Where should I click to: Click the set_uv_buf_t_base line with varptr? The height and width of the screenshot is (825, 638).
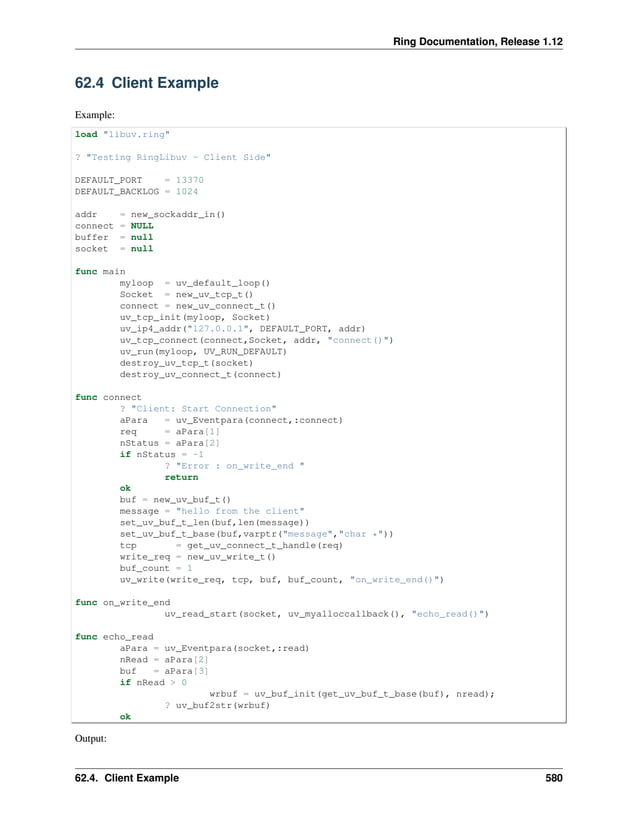256,534
